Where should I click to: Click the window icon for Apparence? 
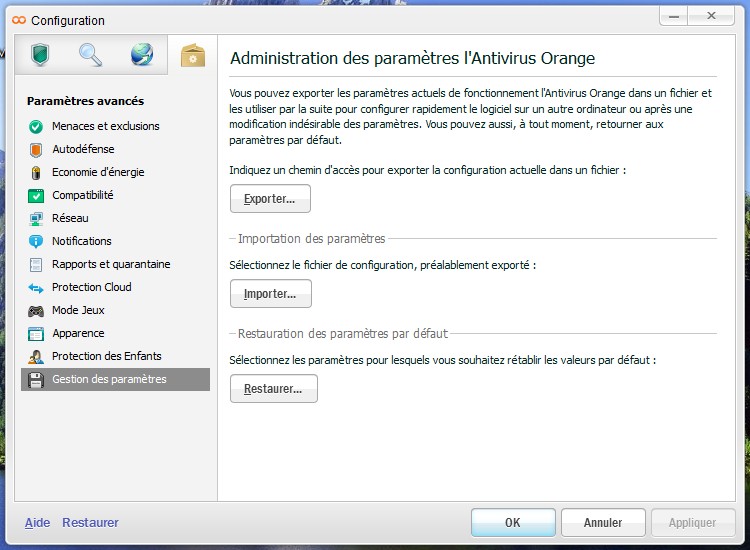36,333
